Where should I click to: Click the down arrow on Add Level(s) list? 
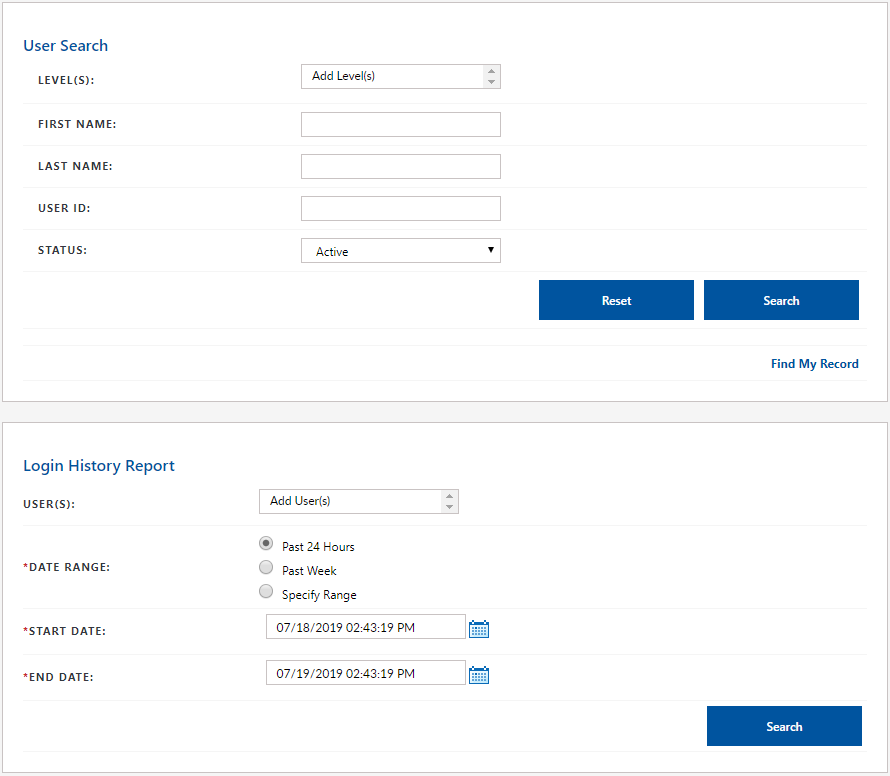coord(490,82)
